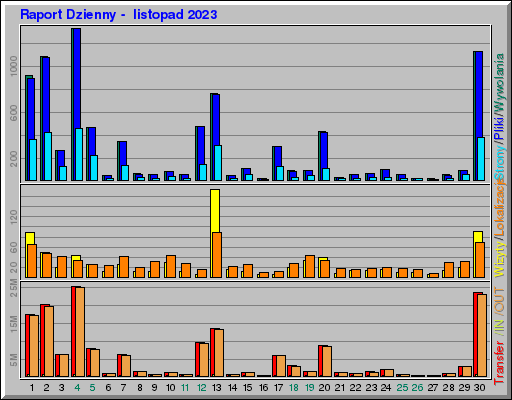Click the '25M' transfer axis value
This screenshot has width=512, height=400.
pyautogui.click(x=14, y=288)
